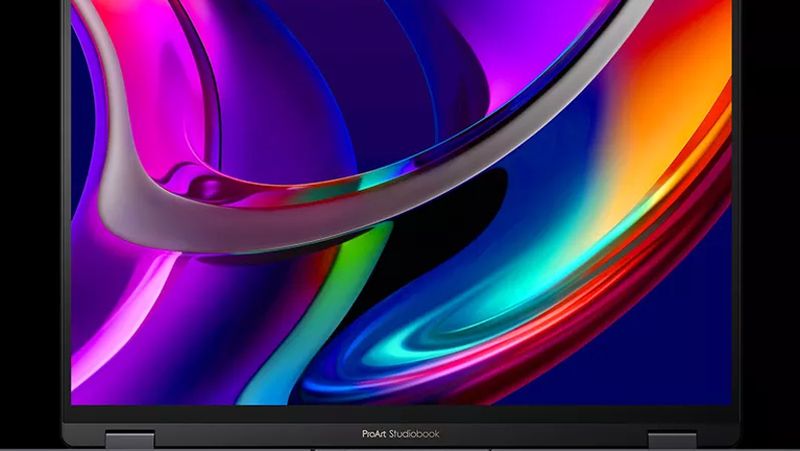Click the black background left of laptop

(x=28, y=200)
